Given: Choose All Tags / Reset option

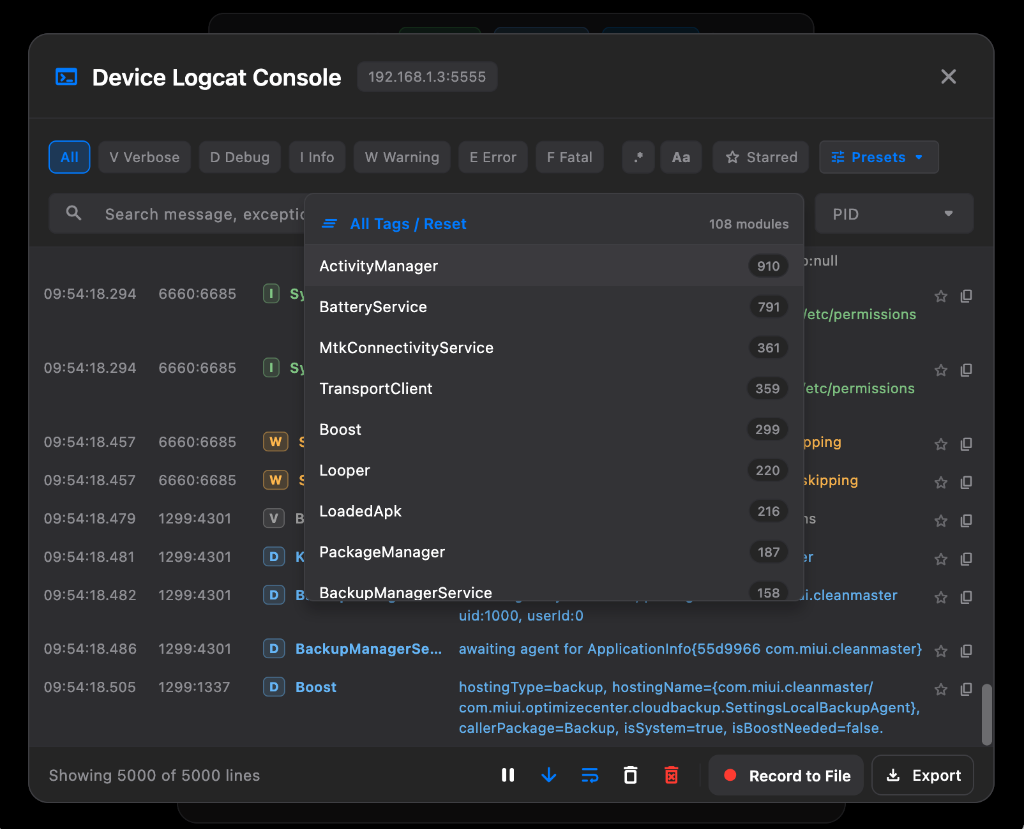Looking at the screenshot, I should click(x=554, y=223).
